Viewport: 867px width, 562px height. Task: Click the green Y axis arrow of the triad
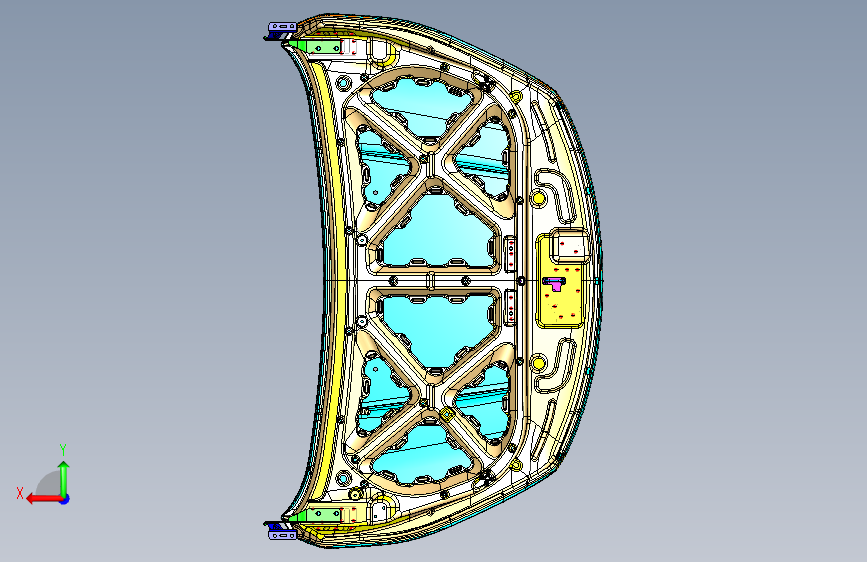(x=64, y=478)
